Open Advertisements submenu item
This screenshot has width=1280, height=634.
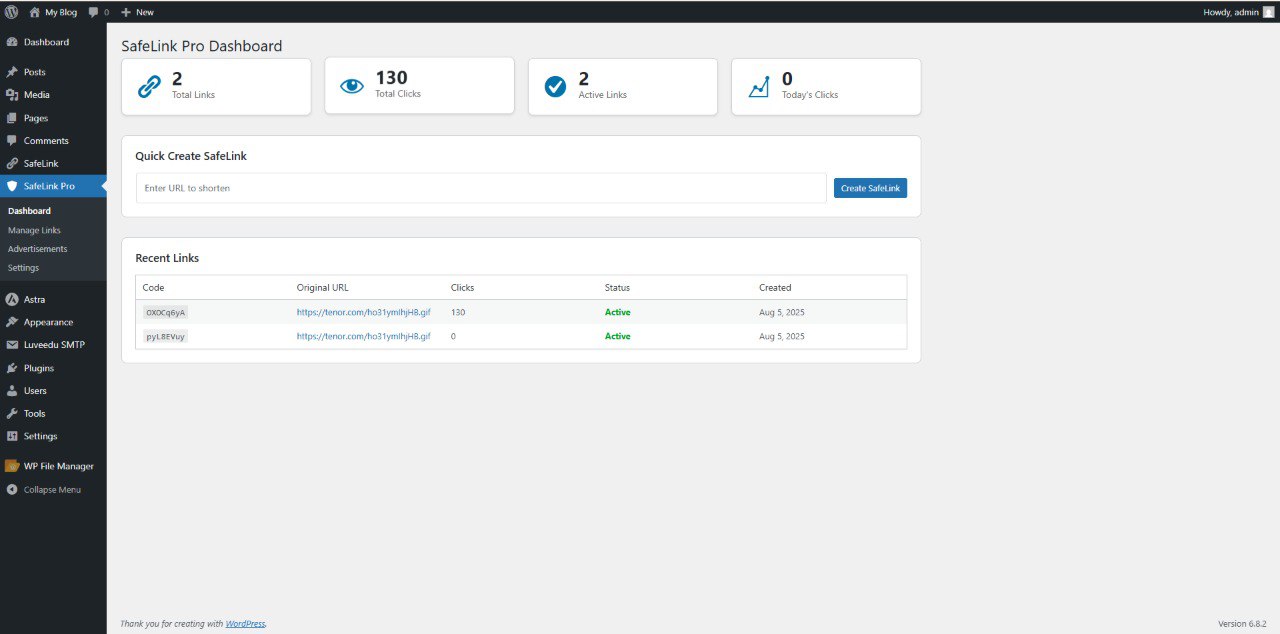38,249
